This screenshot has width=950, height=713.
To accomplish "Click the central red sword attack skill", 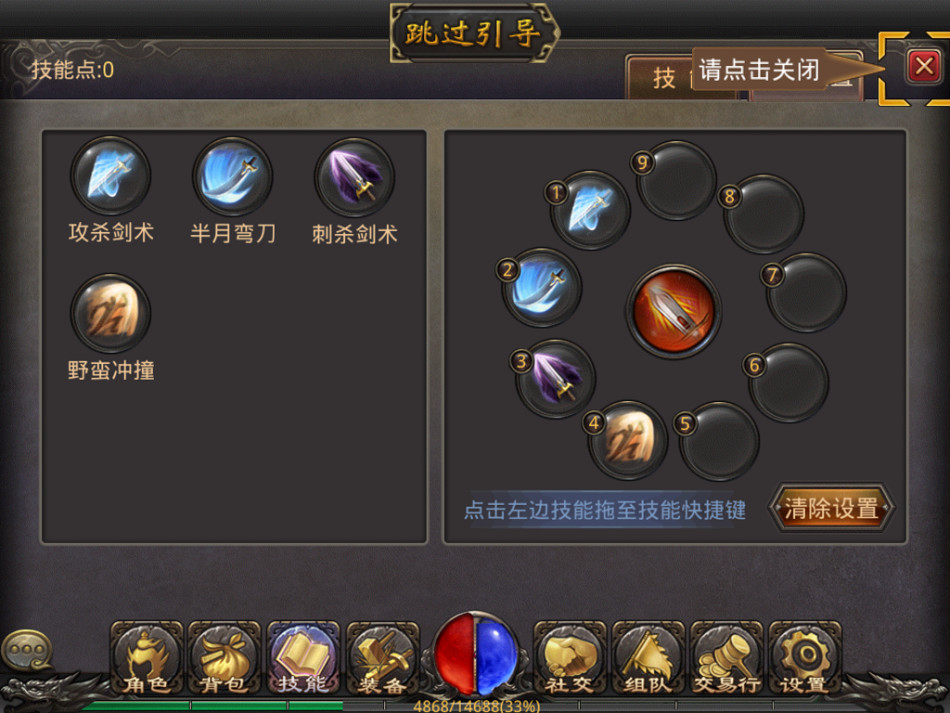I will (x=674, y=311).
